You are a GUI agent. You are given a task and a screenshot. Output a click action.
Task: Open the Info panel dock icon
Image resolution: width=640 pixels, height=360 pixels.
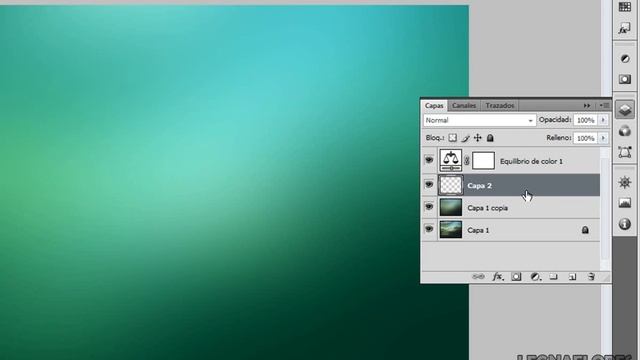click(624, 224)
